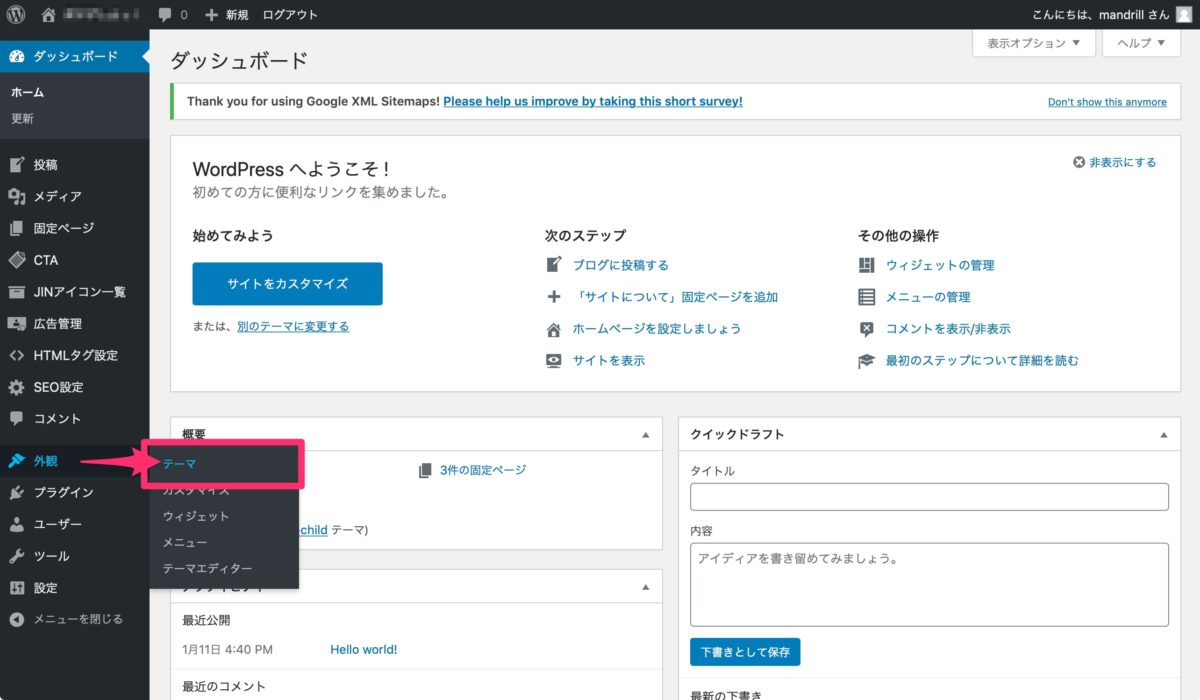1200x700 pixels.
Task: Click the メニューを閉じる collapse arrow icon
Action: coord(17,619)
